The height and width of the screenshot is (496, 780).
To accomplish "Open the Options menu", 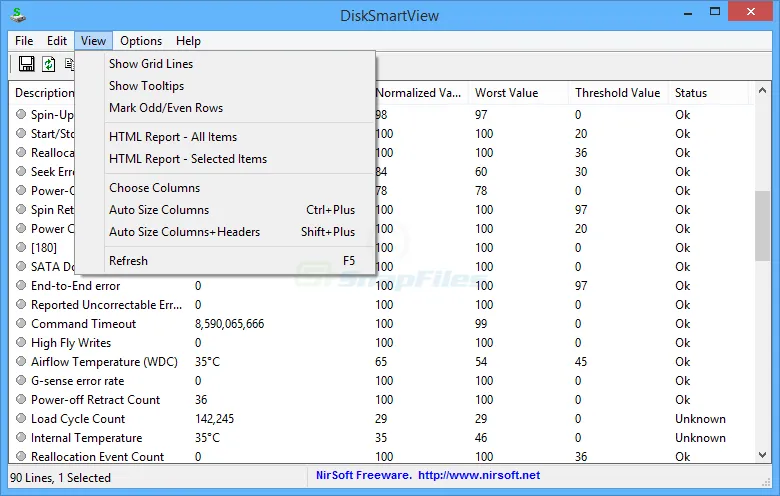I will pos(141,41).
